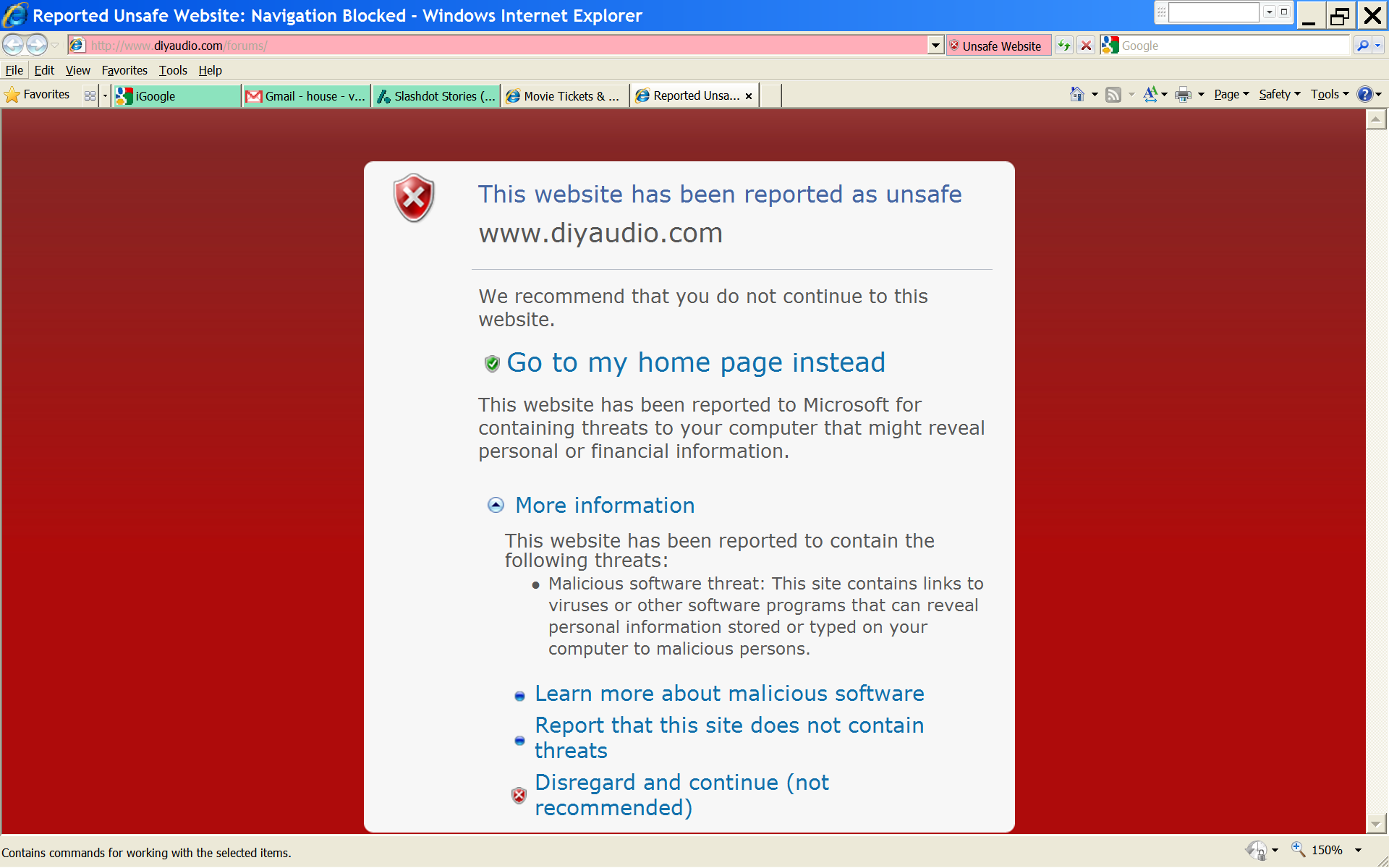
Task: Click the magnifier Search button
Action: click(x=1362, y=46)
